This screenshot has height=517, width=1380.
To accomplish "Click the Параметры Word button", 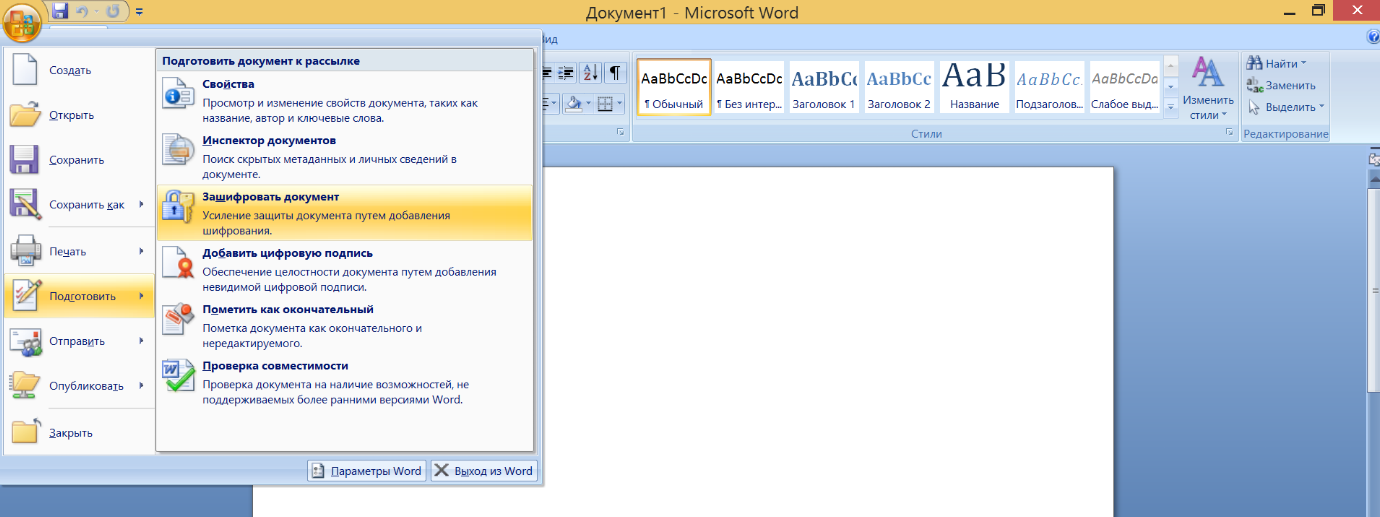I will 367,471.
